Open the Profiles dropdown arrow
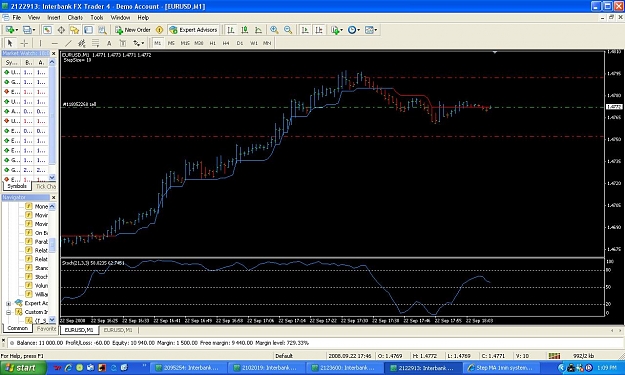 [x=34, y=30]
